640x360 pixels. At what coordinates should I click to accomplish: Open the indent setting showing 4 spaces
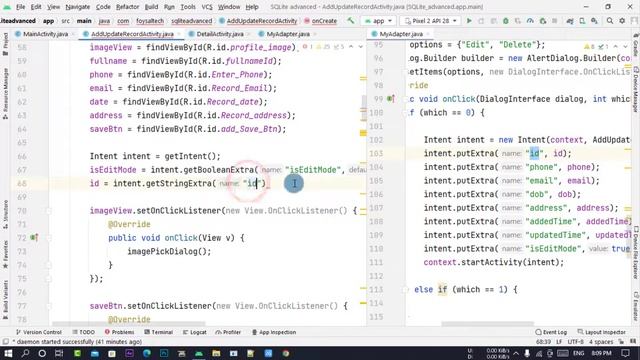pyautogui.click(x=601, y=342)
